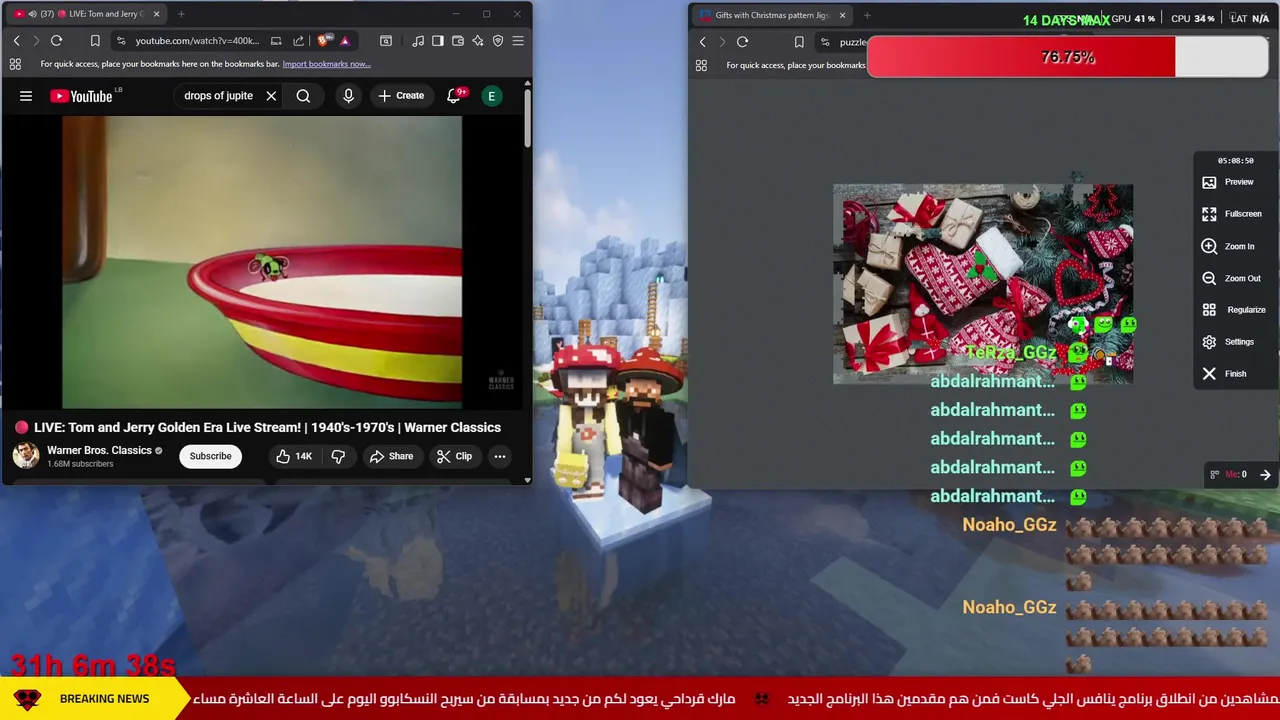Share the YouTube page from address bar
The width and height of the screenshot is (1280, 720).
(298, 41)
